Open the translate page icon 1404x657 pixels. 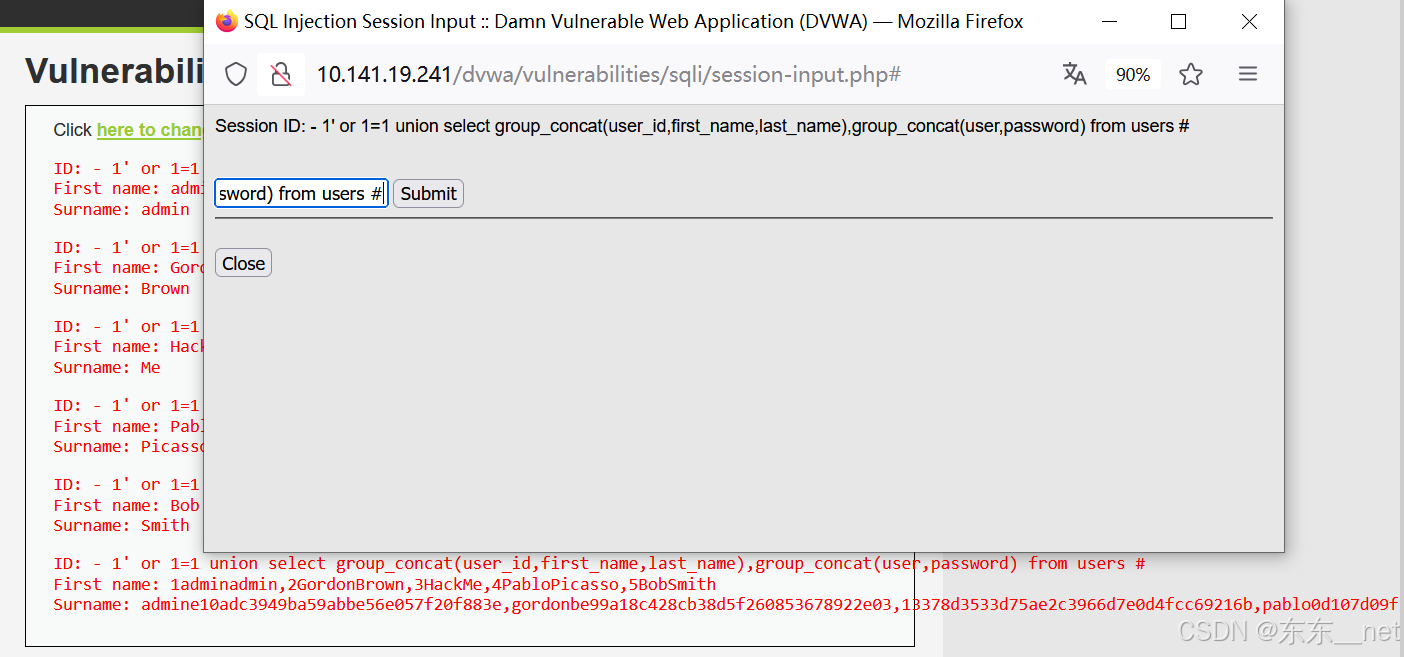pos(1075,74)
